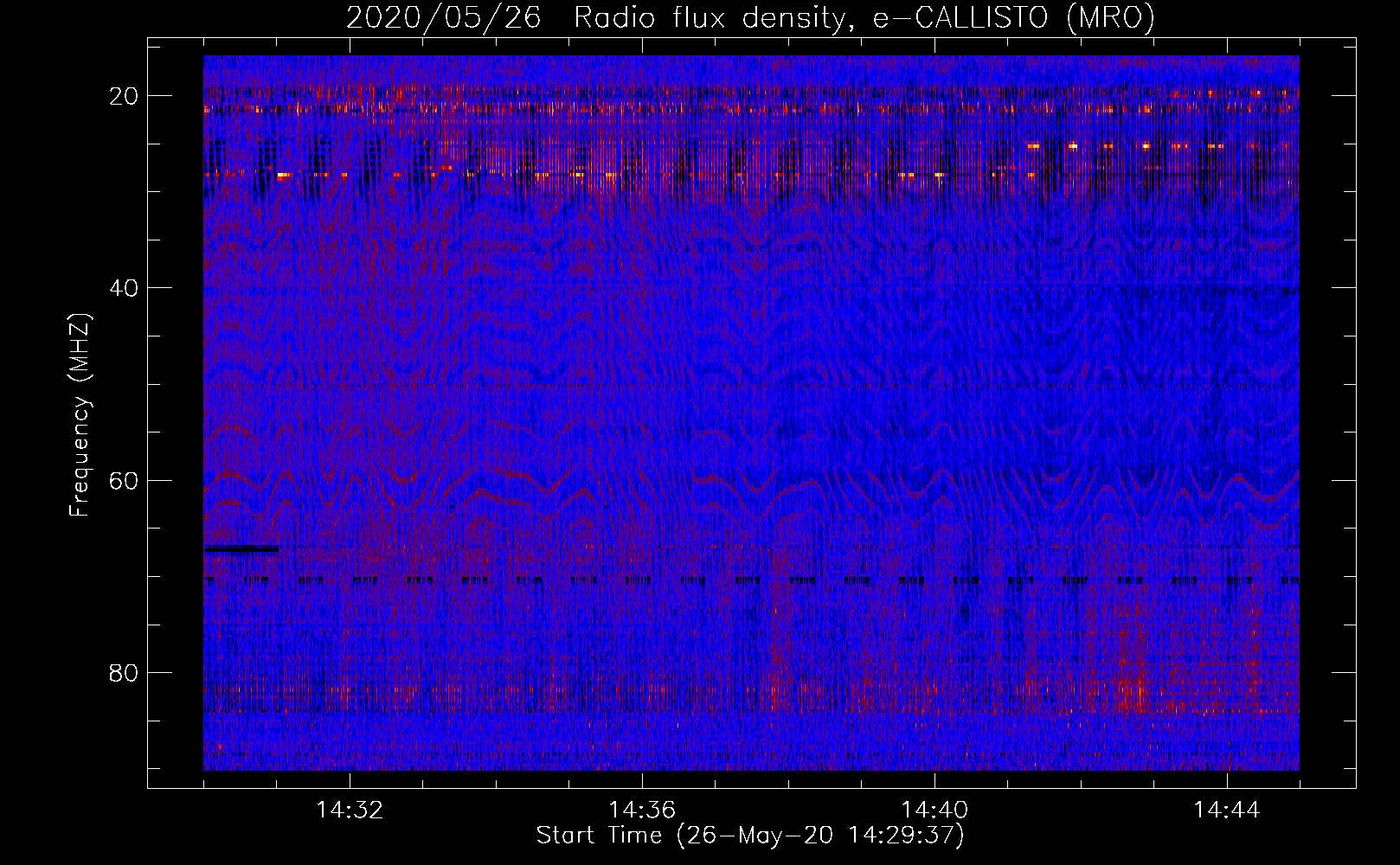The height and width of the screenshot is (865, 1400).
Task: Click the 14:44 time tick label
Action: pyautogui.click(x=1227, y=811)
